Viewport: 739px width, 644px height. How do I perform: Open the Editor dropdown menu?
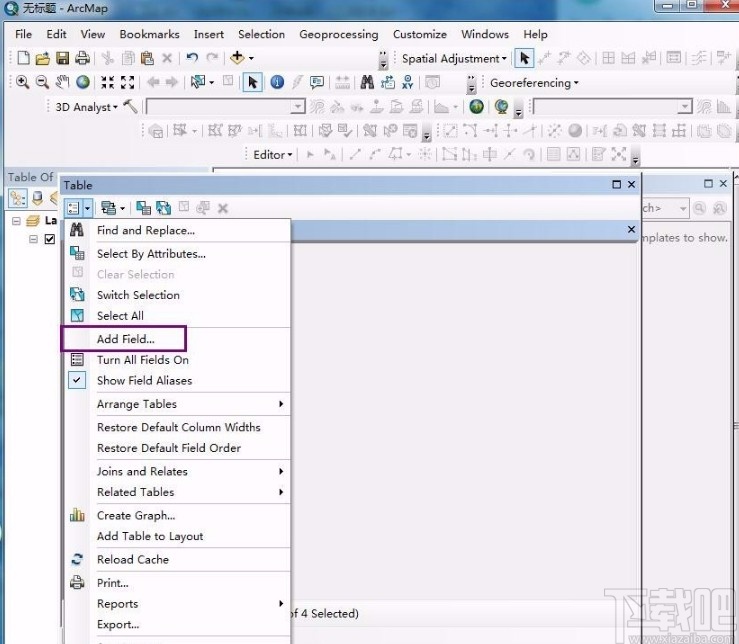coord(273,155)
